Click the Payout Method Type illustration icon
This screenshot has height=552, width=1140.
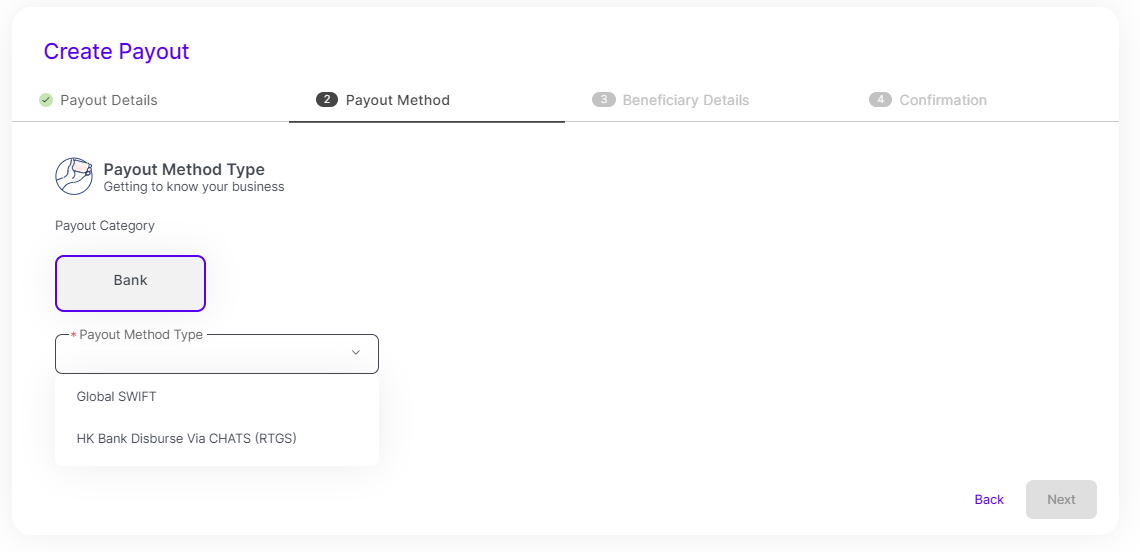[74, 176]
